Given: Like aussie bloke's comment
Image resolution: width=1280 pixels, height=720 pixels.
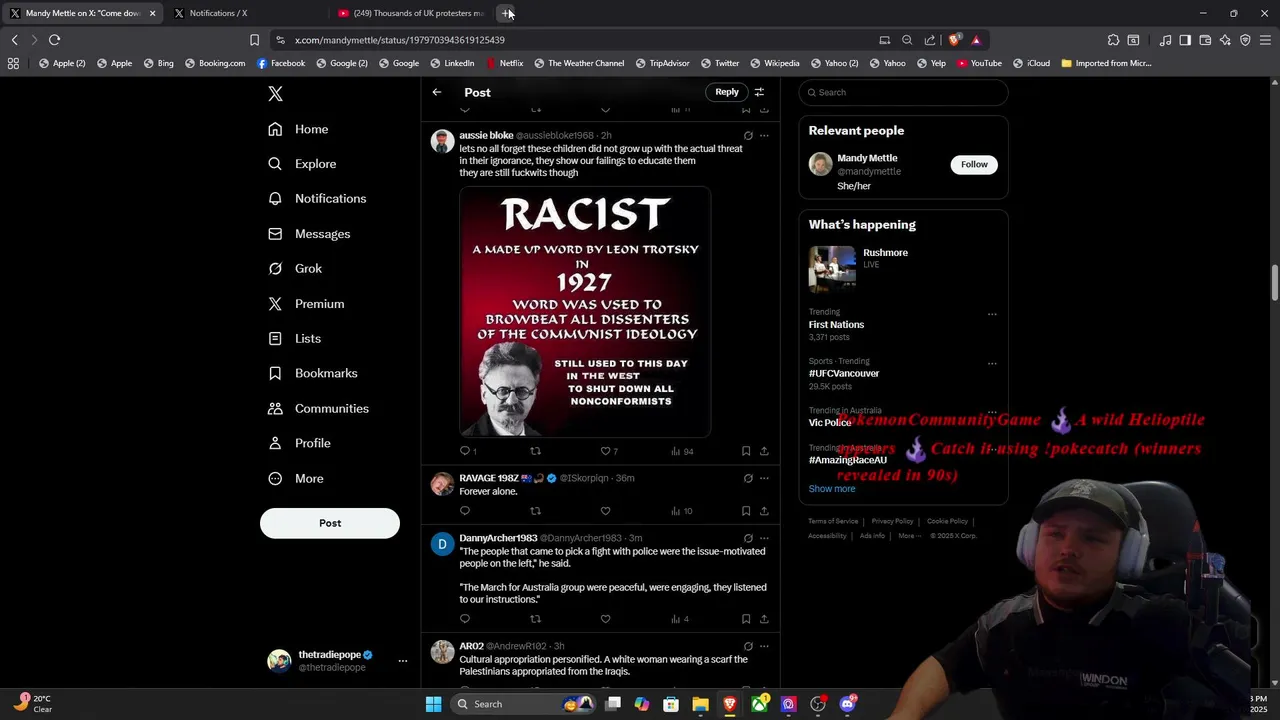Looking at the screenshot, I should coord(608,451).
